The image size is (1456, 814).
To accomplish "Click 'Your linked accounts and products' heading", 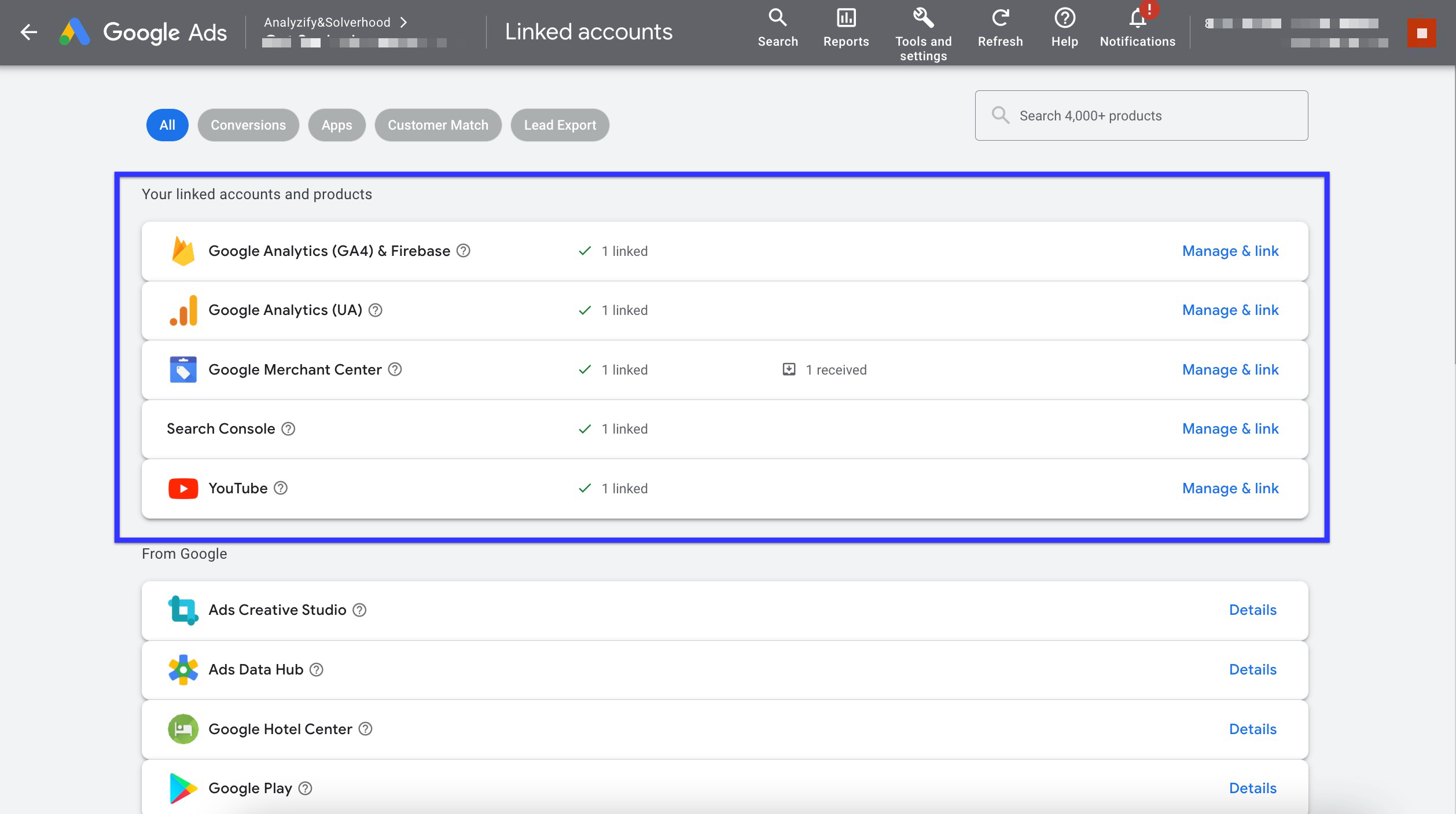I will coord(257,194).
